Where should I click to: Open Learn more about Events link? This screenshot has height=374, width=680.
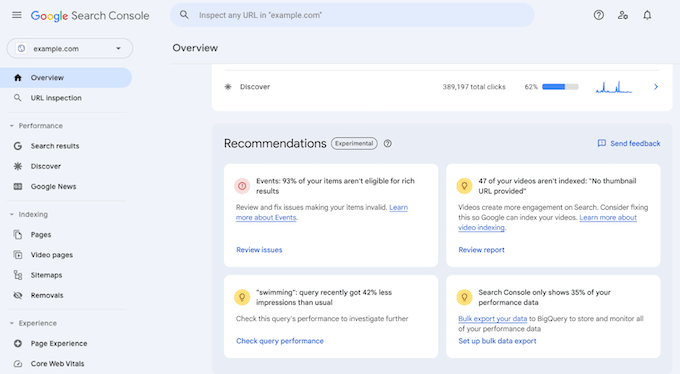point(322,213)
